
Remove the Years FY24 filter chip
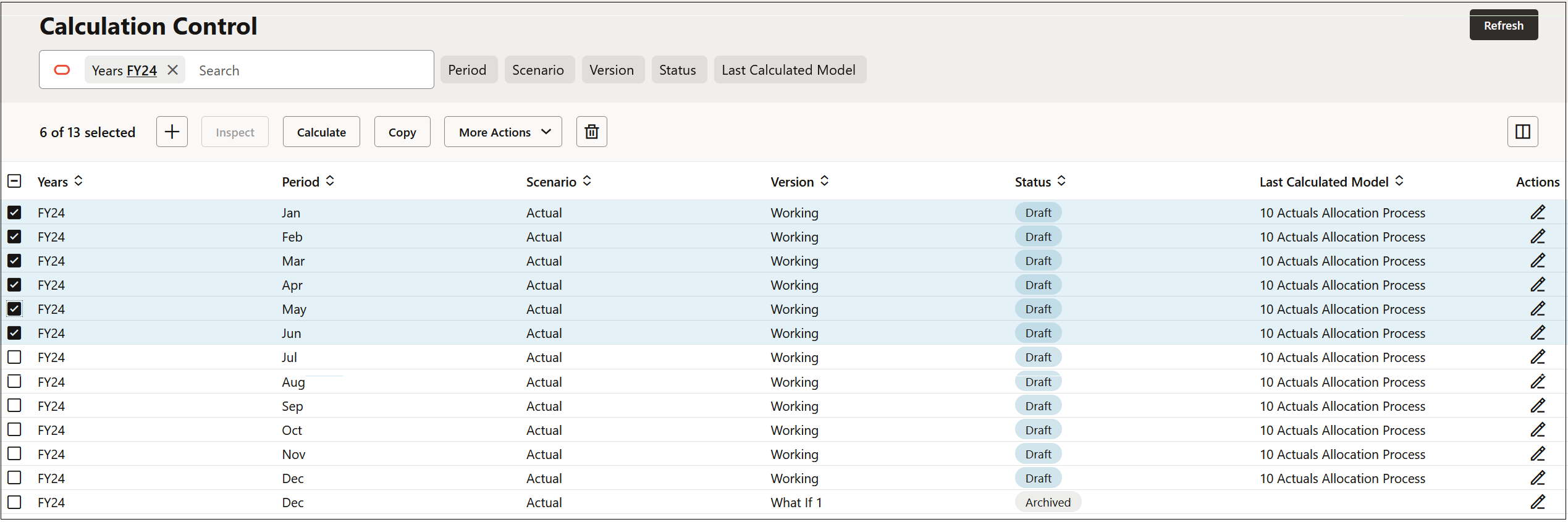click(x=173, y=70)
